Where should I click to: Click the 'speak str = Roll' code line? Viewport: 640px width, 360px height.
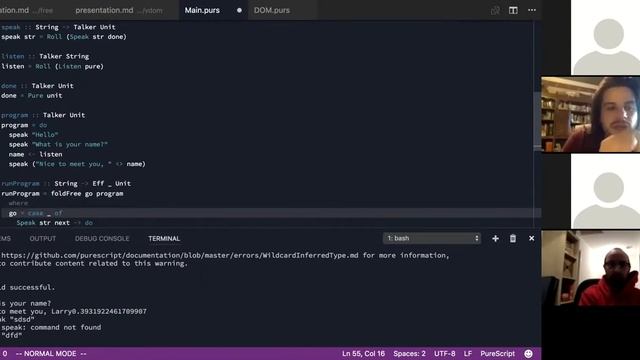(64, 37)
